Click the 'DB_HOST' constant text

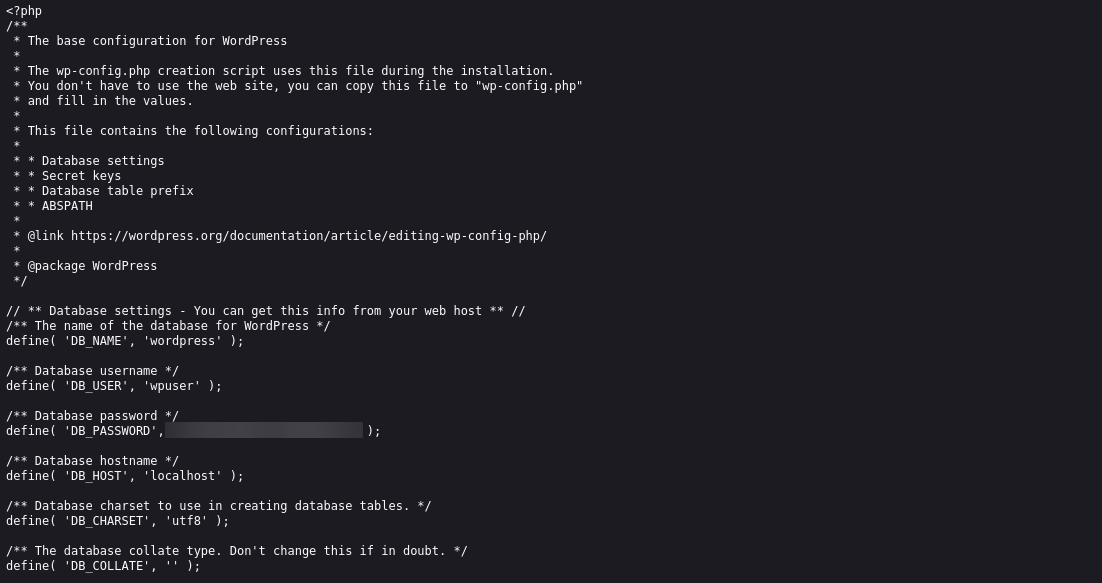pyautogui.click(x=93, y=476)
